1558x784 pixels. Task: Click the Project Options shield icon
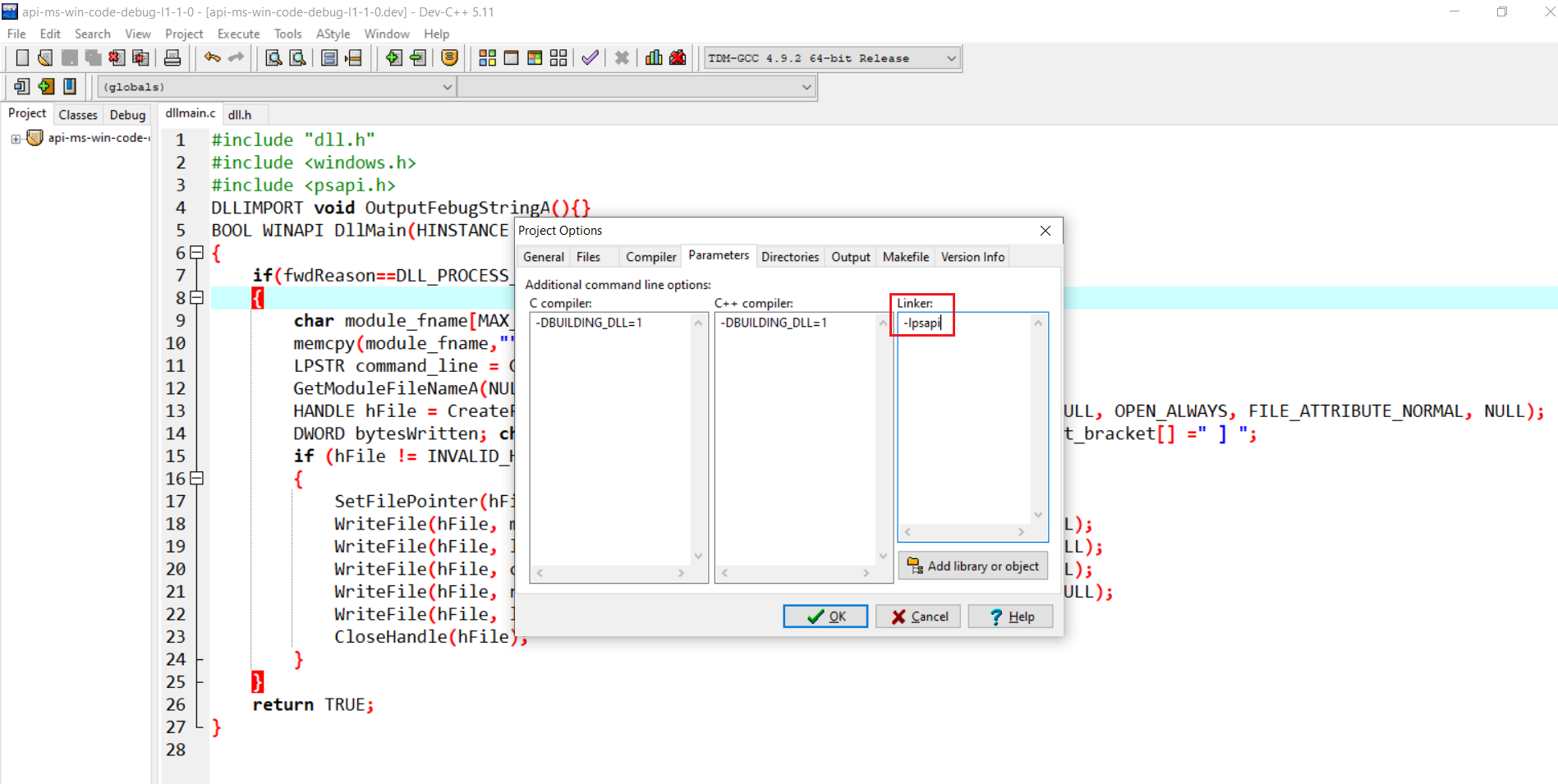coord(449,57)
